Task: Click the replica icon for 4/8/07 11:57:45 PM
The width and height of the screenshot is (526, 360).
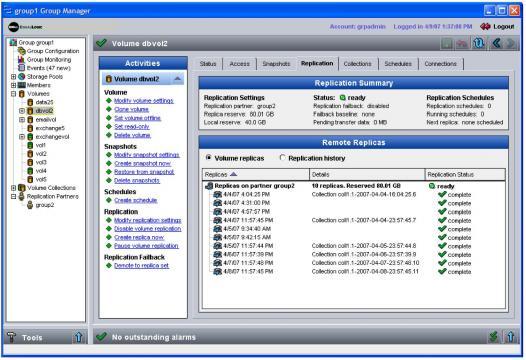Action: (x=218, y=271)
